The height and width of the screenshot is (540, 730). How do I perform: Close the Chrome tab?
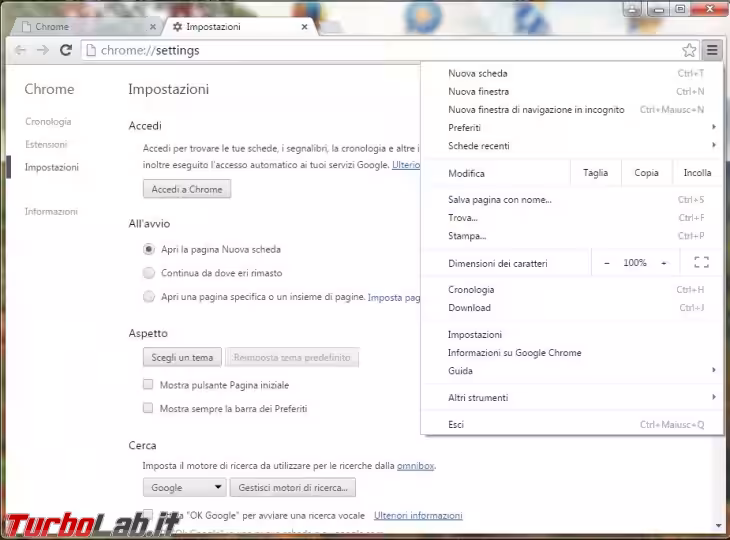(x=153, y=27)
